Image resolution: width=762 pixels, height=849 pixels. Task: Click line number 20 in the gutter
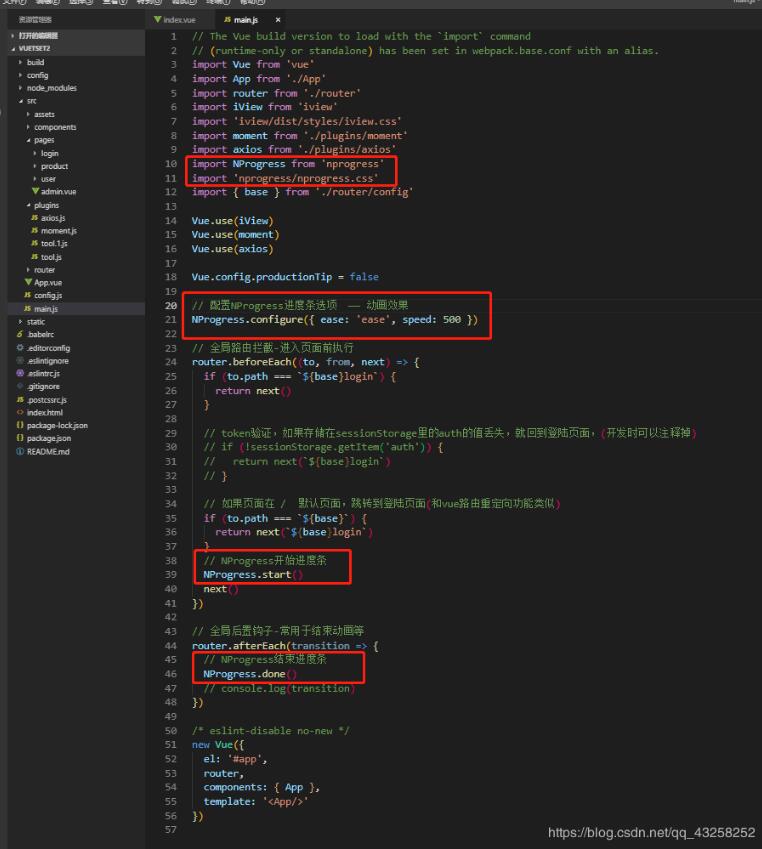click(x=171, y=305)
